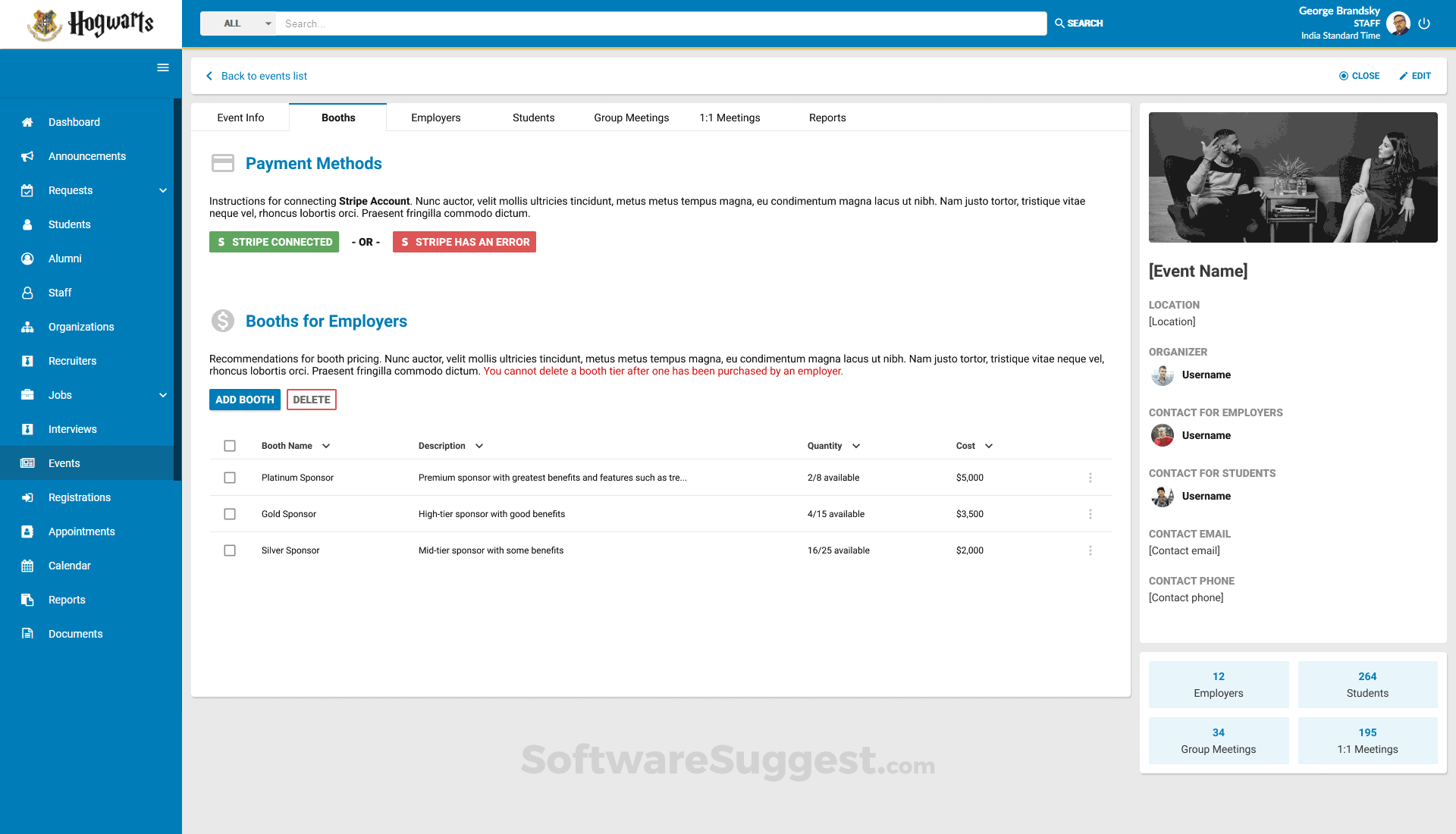Switch to the Employers tab

[435, 118]
